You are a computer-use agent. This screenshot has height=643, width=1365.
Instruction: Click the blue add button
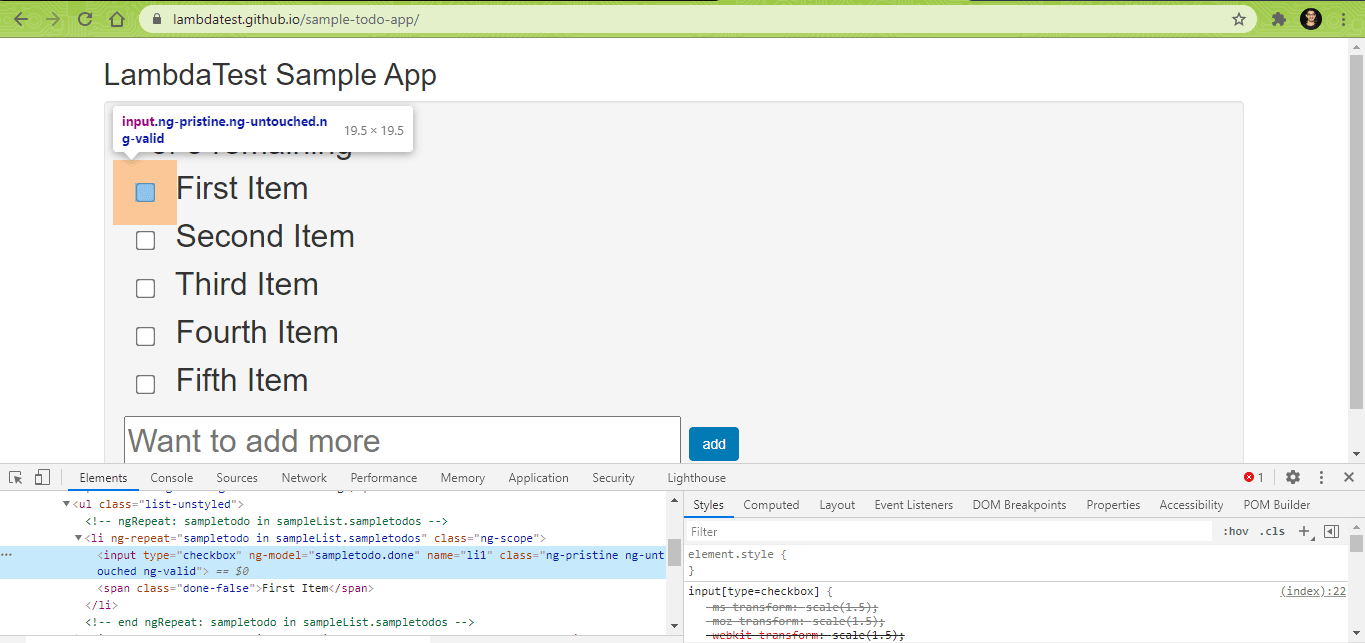pos(713,444)
